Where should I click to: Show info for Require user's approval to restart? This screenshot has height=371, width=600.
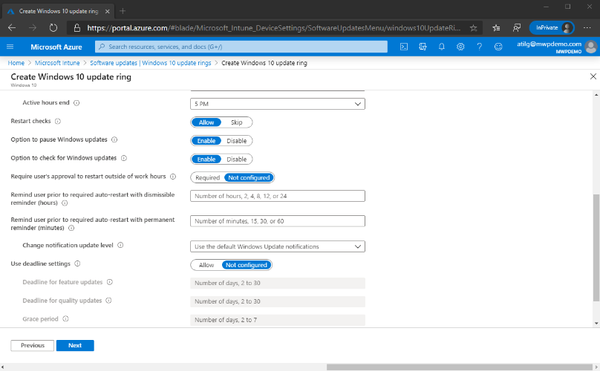tap(173, 176)
